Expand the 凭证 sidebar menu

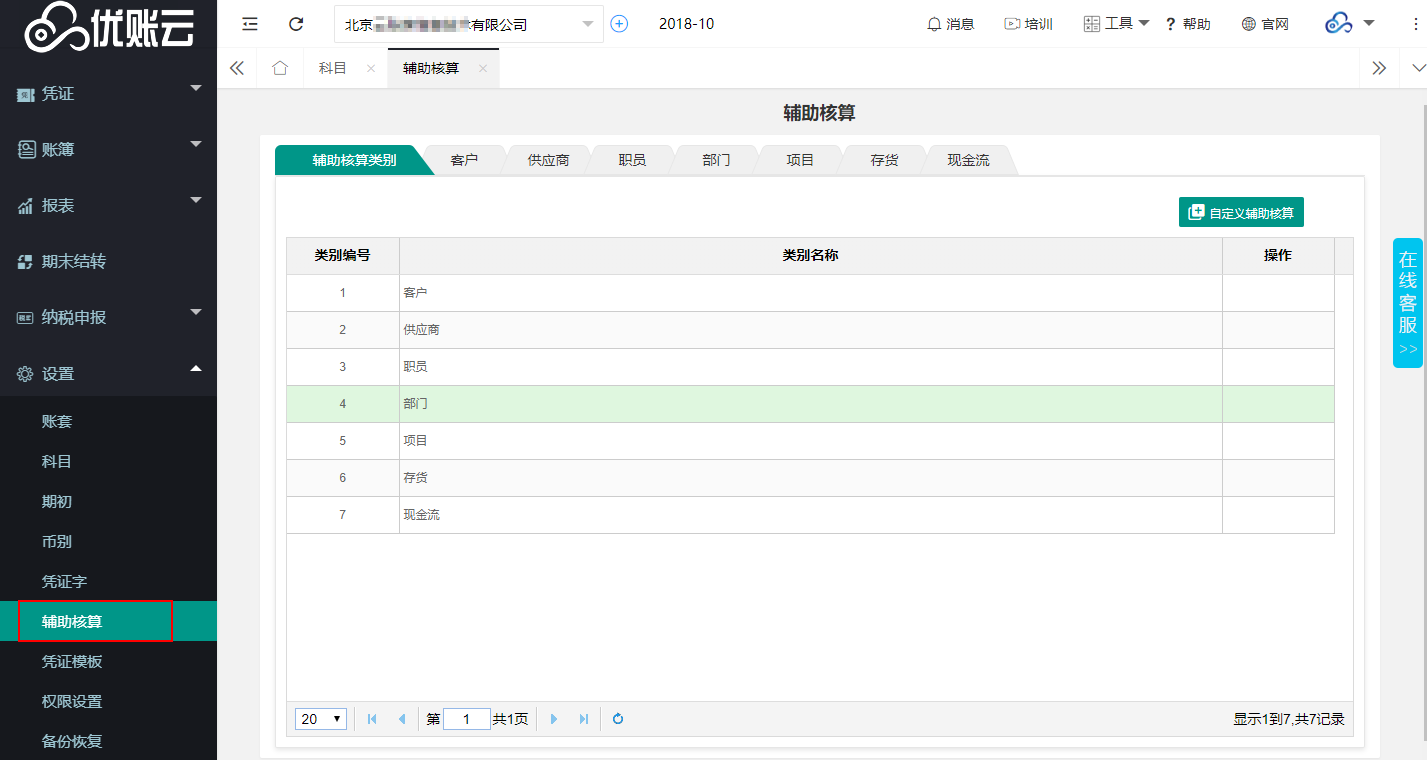(x=108, y=93)
